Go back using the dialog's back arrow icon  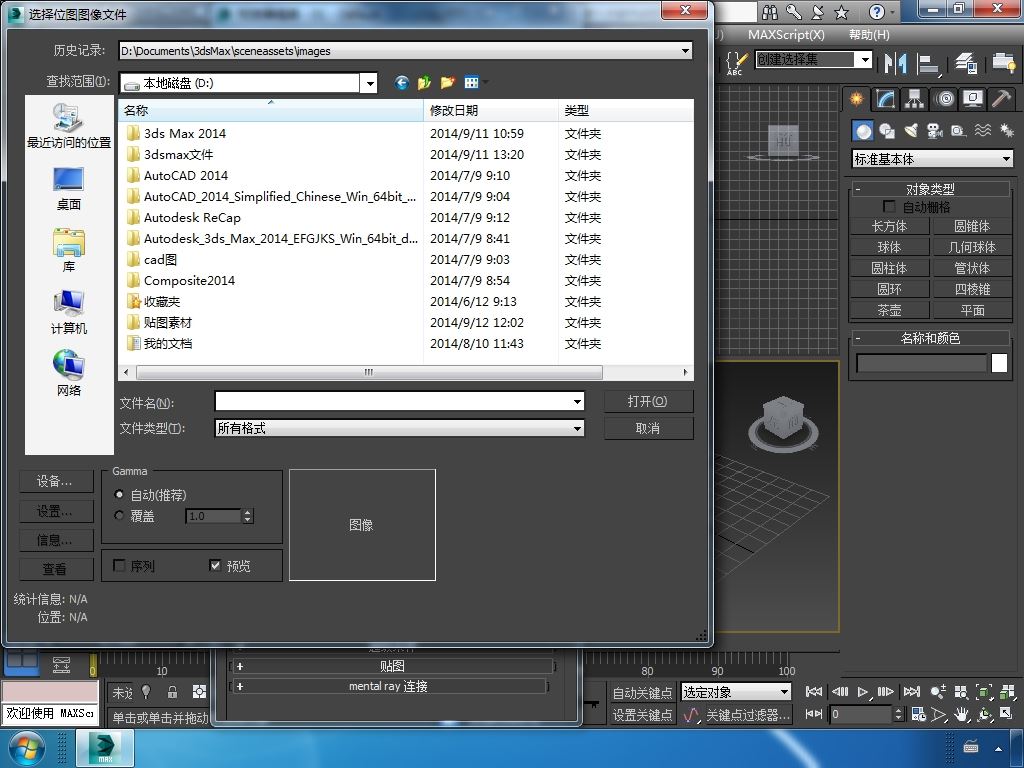(x=401, y=82)
